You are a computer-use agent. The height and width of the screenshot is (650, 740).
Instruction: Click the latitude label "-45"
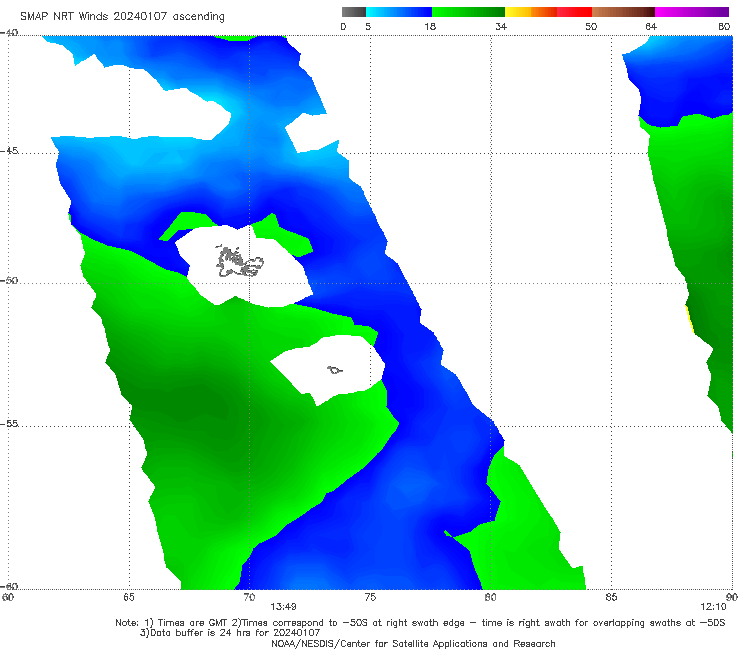(9, 151)
